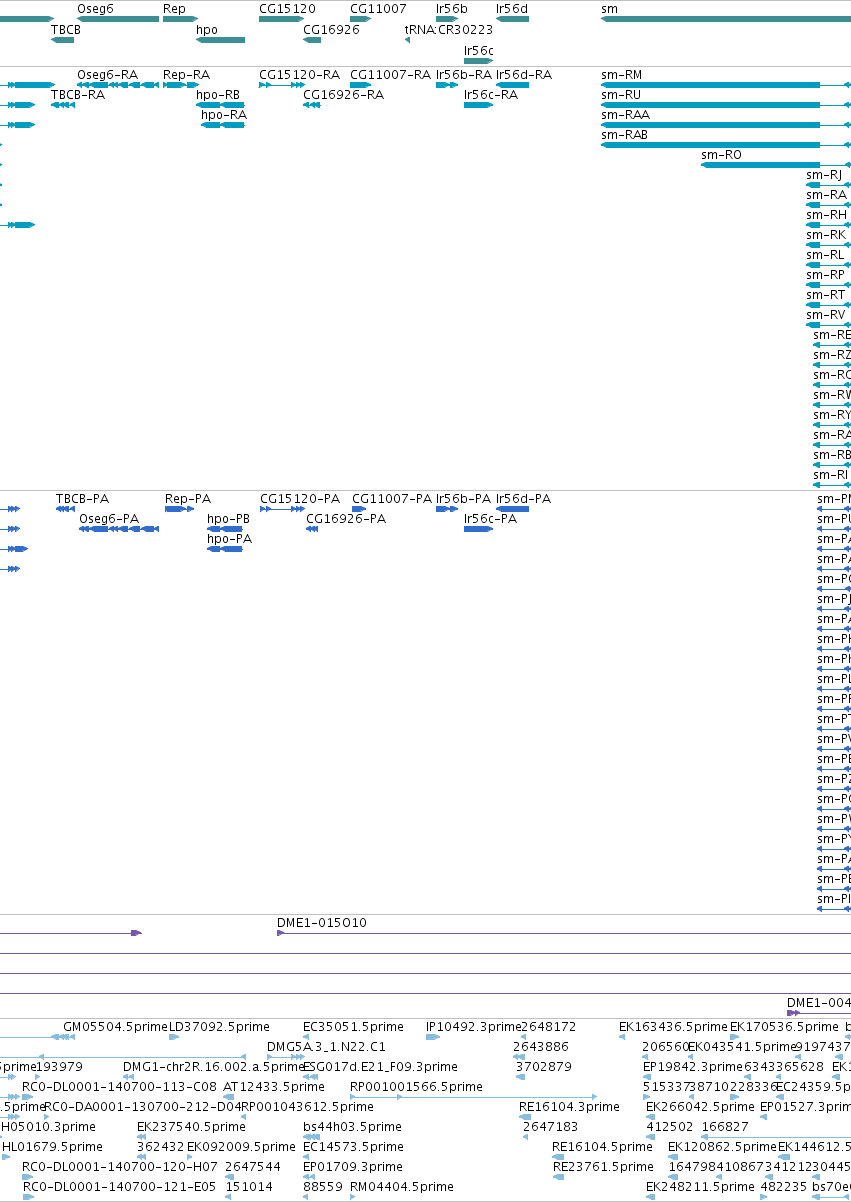The image size is (851, 1202).
Task: Click the CG15120-PA protein label
Action: pos(300,498)
